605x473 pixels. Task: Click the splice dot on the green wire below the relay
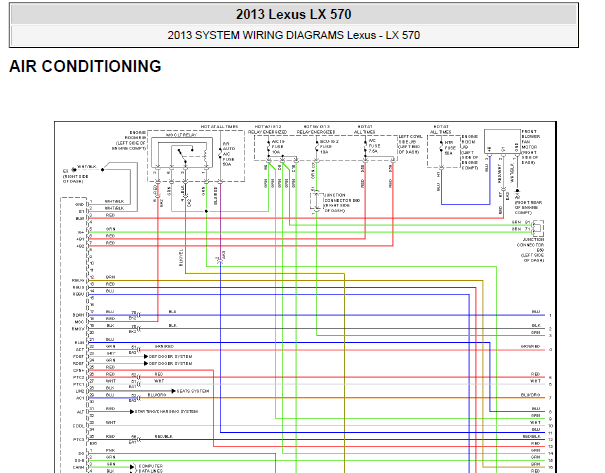tap(206, 211)
